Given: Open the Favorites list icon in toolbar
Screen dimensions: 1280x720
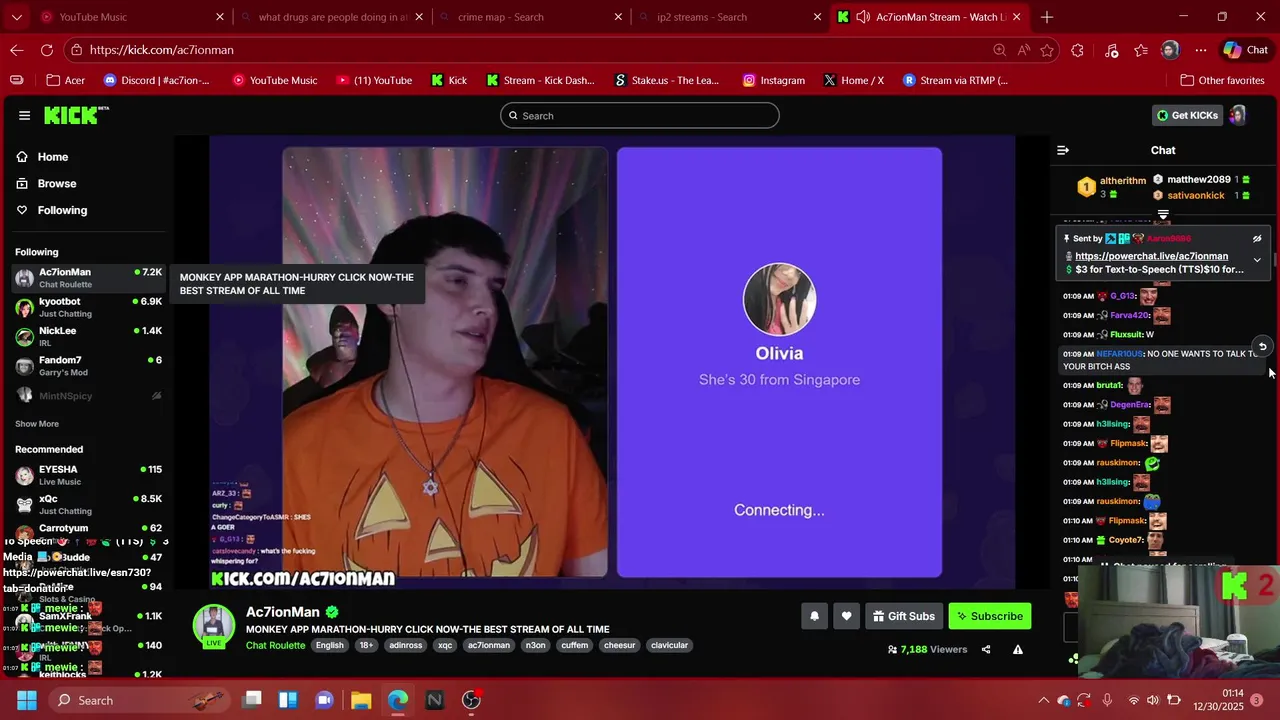Looking at the screenshot, I should pyautogui.click(x=1141, y=50).
